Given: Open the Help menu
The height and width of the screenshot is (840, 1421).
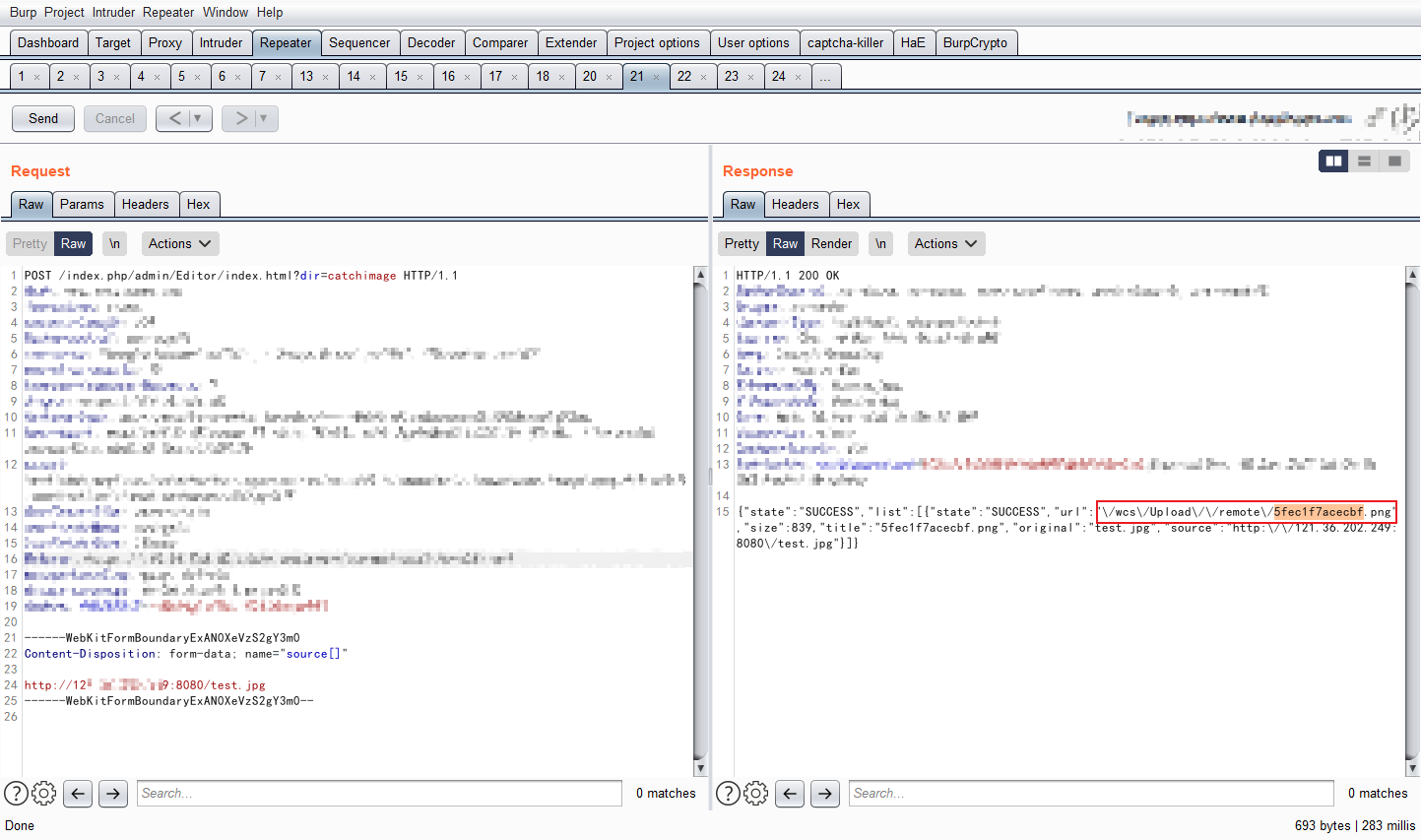Looking at the screenshot, I should coord(270,12).
